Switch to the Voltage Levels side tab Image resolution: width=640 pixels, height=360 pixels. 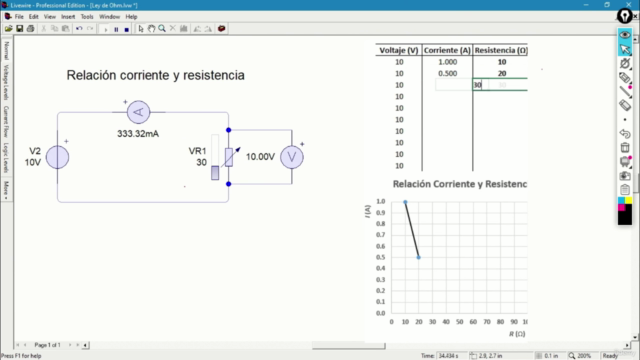point(6,82)
